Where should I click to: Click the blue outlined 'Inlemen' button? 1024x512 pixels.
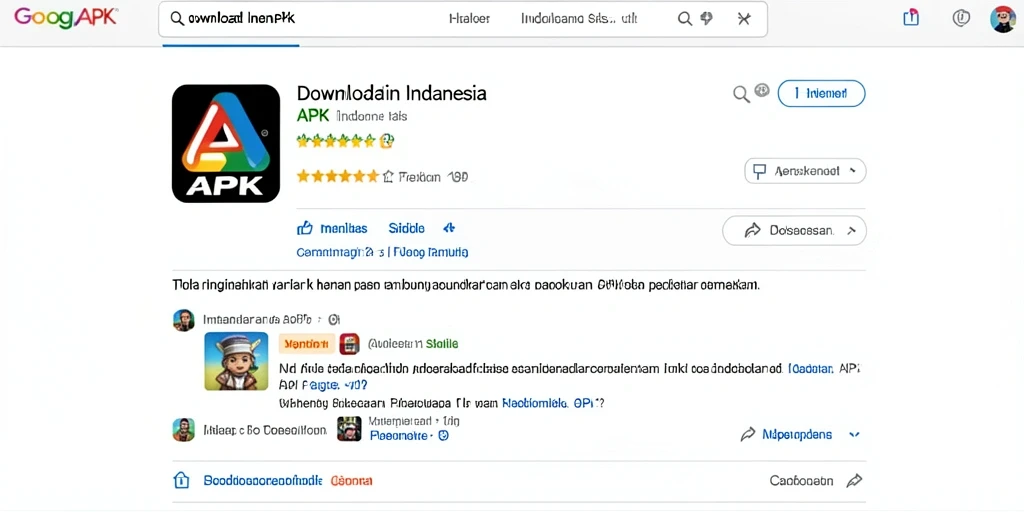tap(822, 93)
